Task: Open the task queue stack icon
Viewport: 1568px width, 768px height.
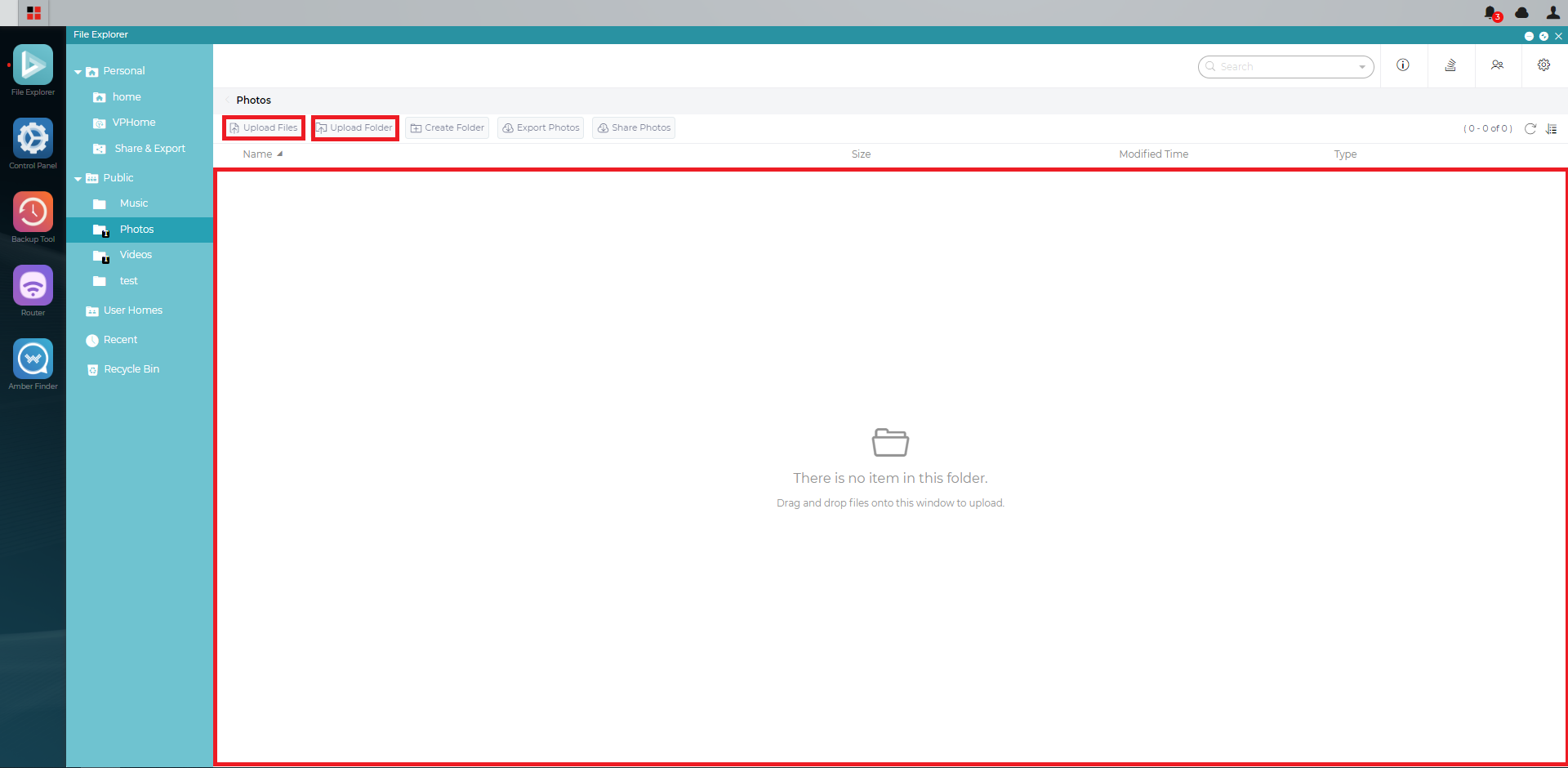Action: tap(1450, 65)
